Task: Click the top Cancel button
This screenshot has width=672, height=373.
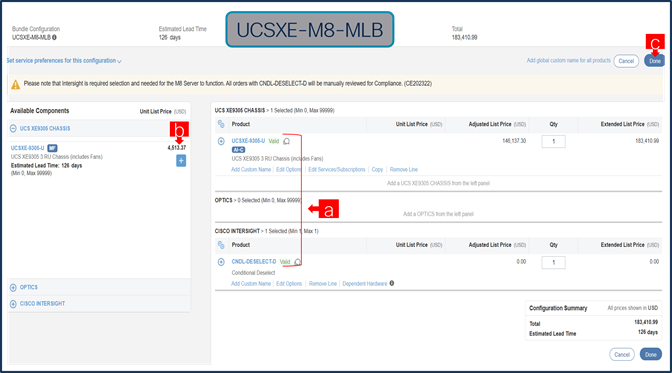Action: [626, 61]
